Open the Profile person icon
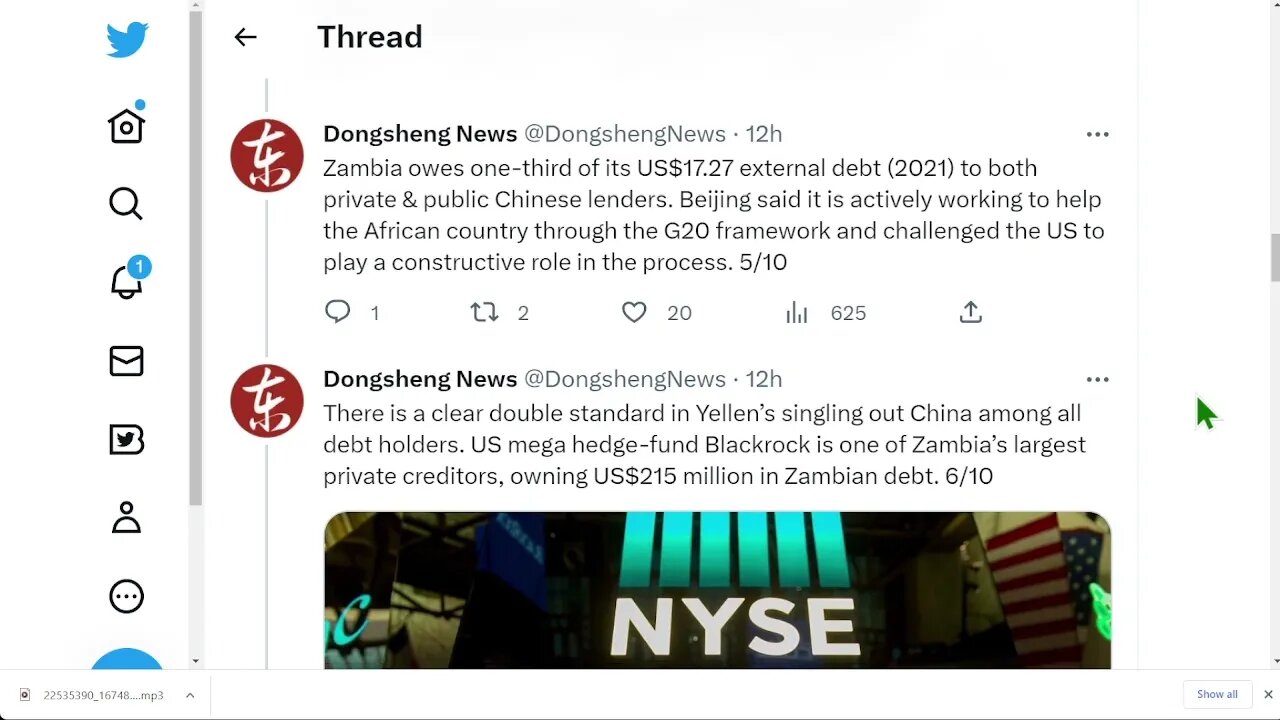The width and height of the screenshot is (1280, 720). (x=127, y=518)
